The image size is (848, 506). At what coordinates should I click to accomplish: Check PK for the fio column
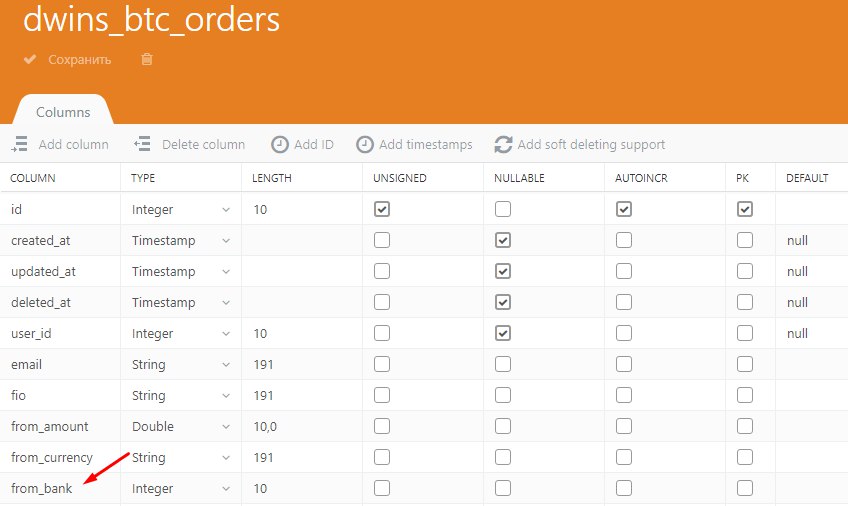tap(745, 395)
